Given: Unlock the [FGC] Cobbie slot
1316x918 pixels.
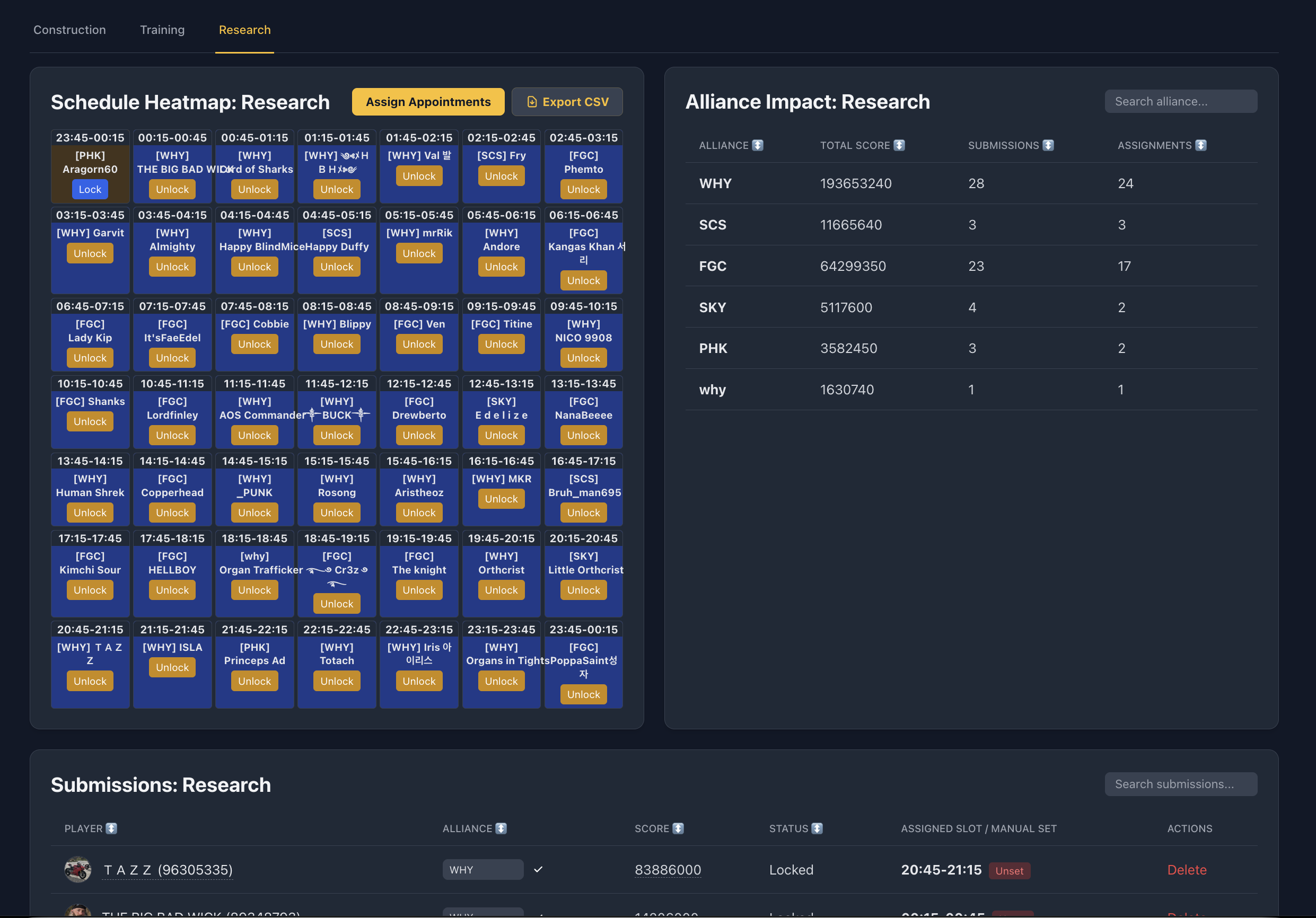Looking at the screenshot, I should (x=255, y=345).
